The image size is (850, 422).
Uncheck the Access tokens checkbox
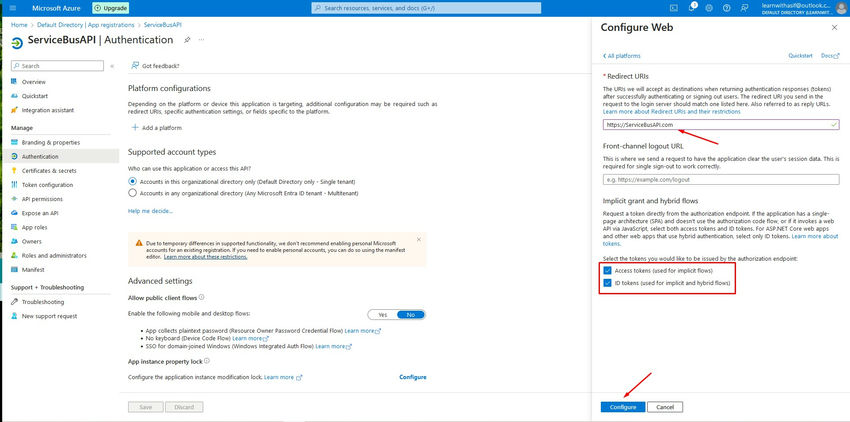pos(607,270)
